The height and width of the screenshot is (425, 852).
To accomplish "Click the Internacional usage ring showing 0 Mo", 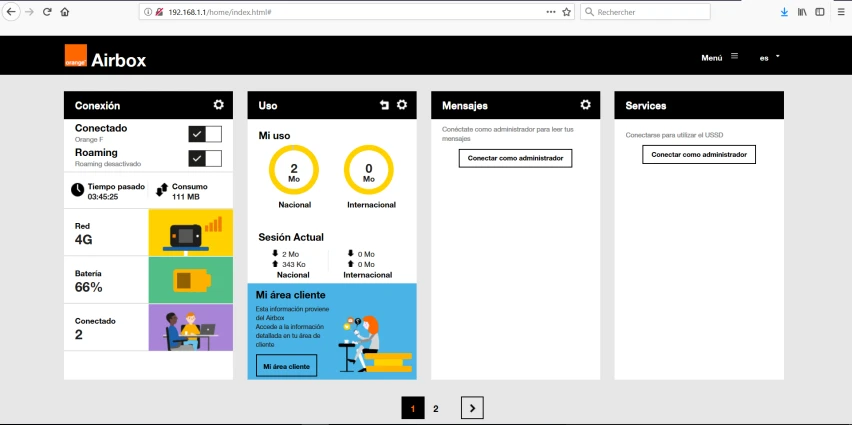I will [369, 170].
